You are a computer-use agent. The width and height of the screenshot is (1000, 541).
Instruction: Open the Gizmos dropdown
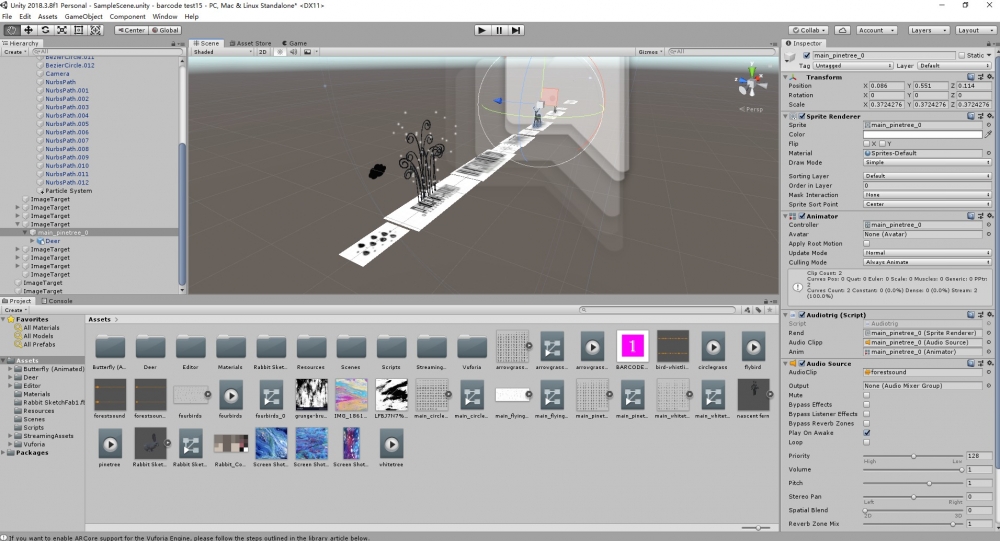click(651, 52)
